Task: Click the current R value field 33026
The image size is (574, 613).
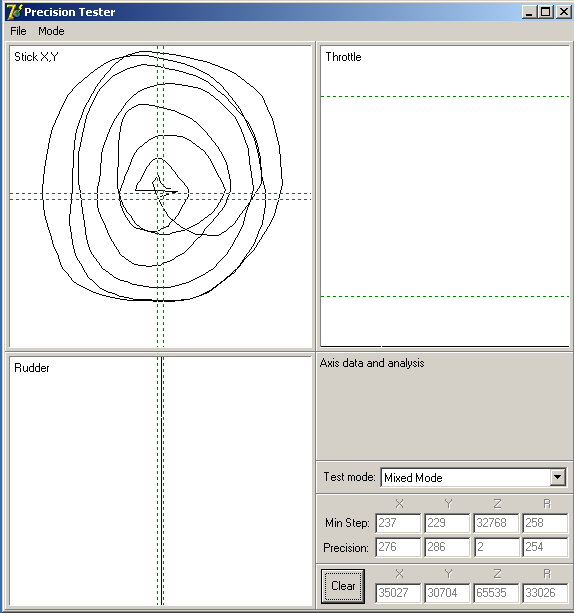Action: (x=545, y=593)
